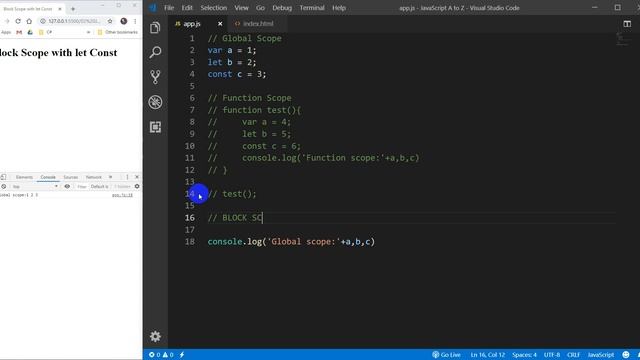Open the Gmail bookmark
Viewport: 640px width, 360px height.
(19, 32)
